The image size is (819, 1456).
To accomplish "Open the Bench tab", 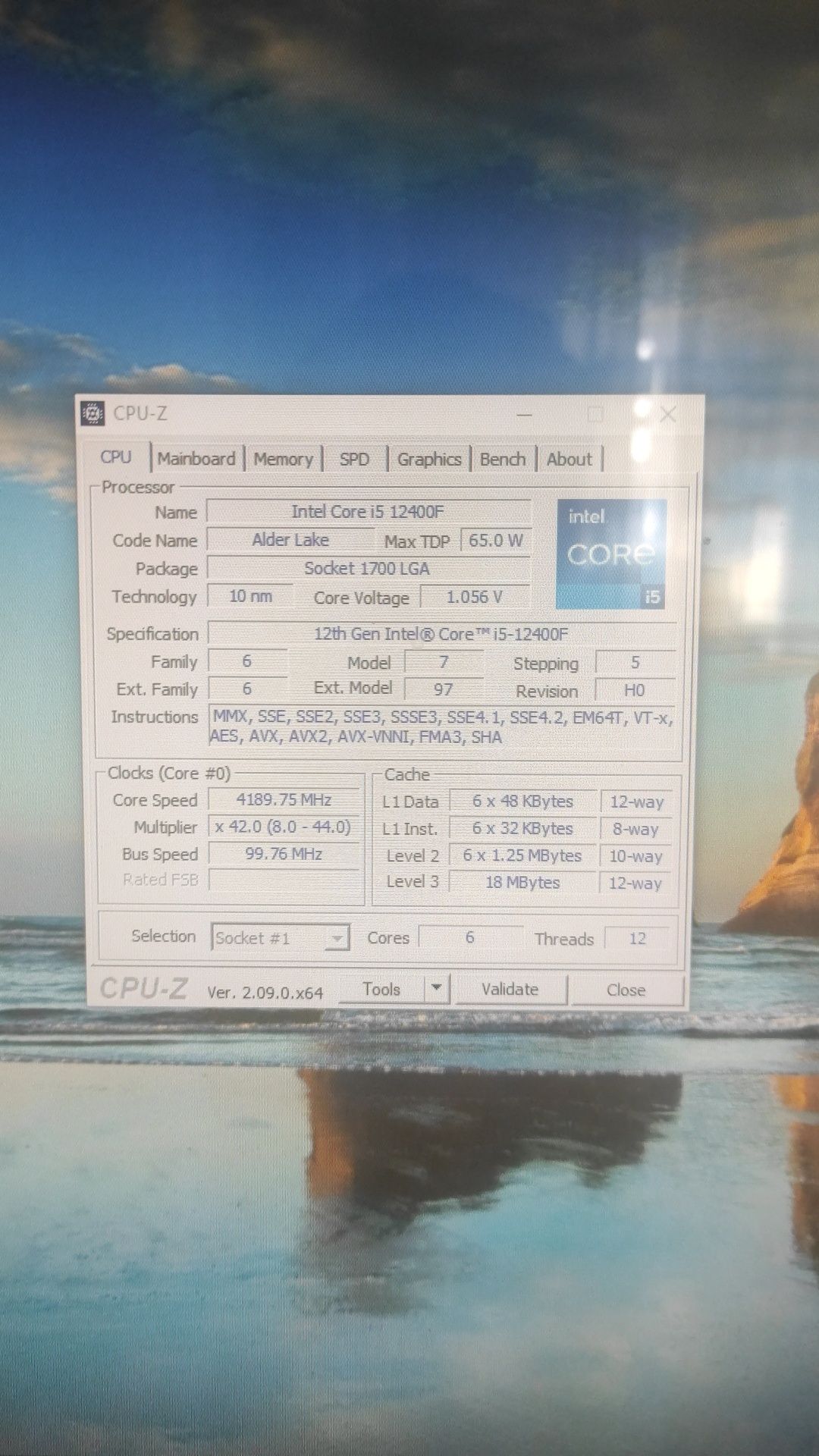I will point(503,460).
